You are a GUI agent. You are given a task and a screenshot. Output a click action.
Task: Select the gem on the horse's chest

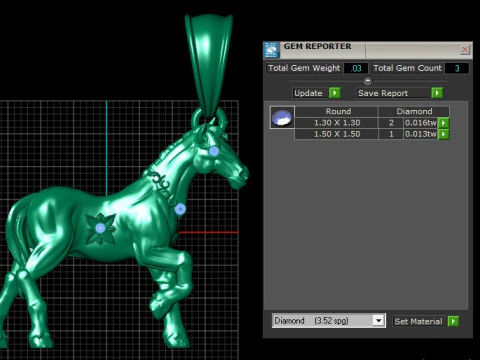[x=180, y=209]
